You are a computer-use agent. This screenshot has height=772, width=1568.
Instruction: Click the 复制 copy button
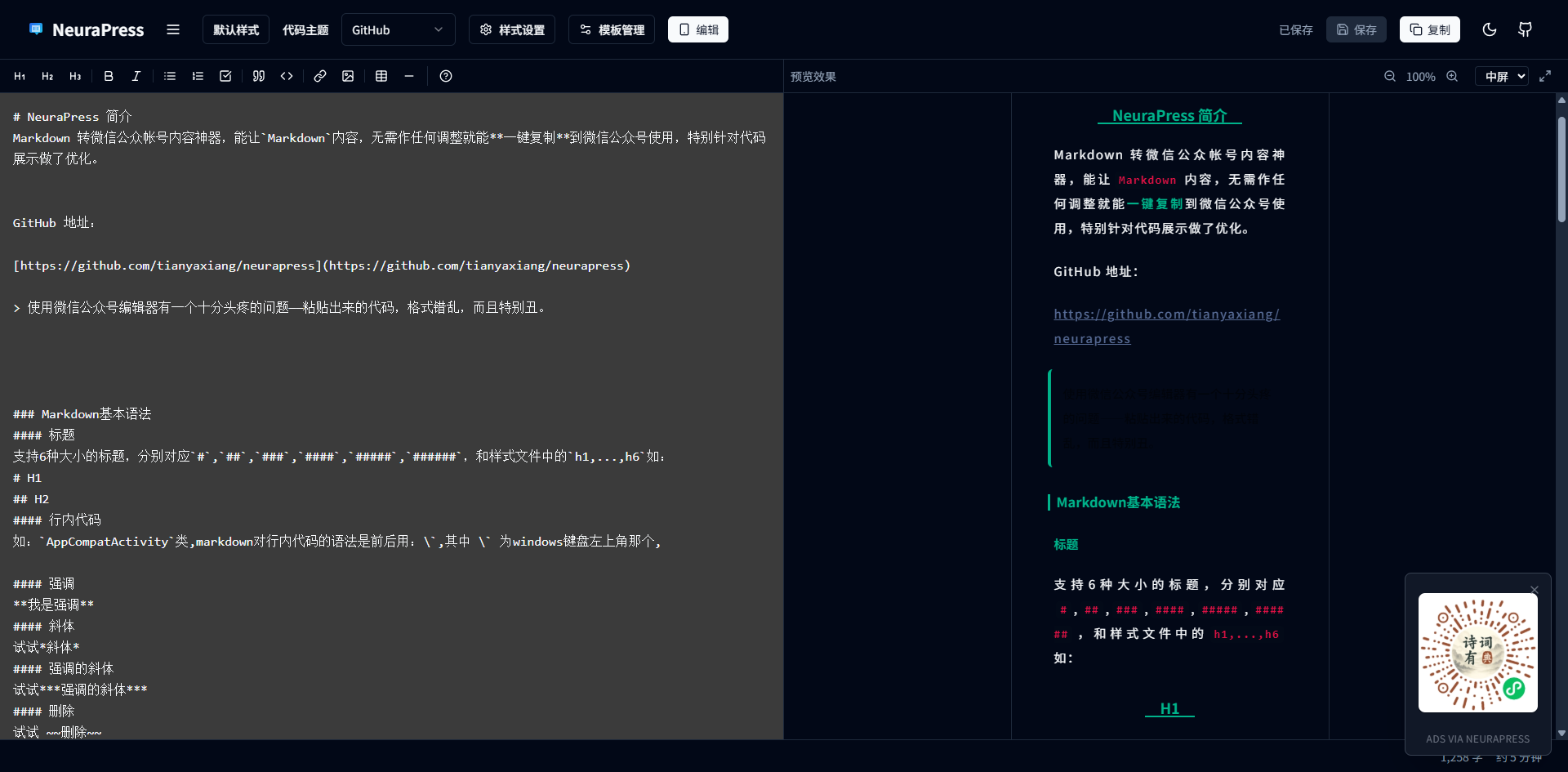click(1430, 29)
